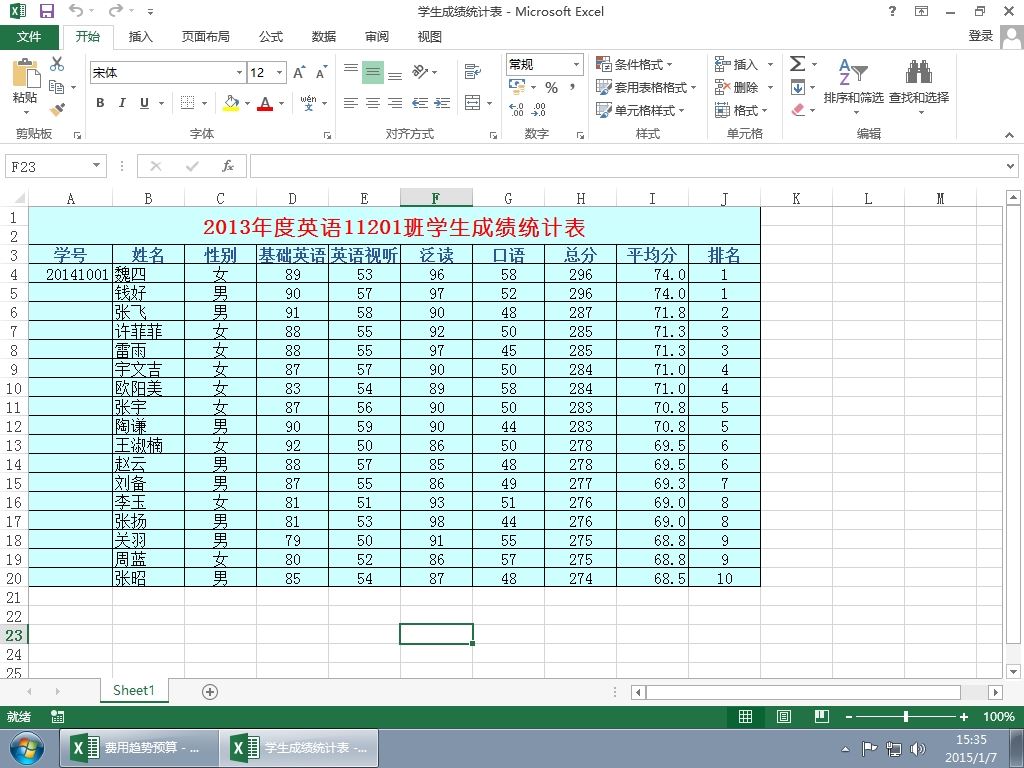This screenshot has width=1024, height=768.
Task: Click the Copy icon in clipboard group
Action: 57,87
